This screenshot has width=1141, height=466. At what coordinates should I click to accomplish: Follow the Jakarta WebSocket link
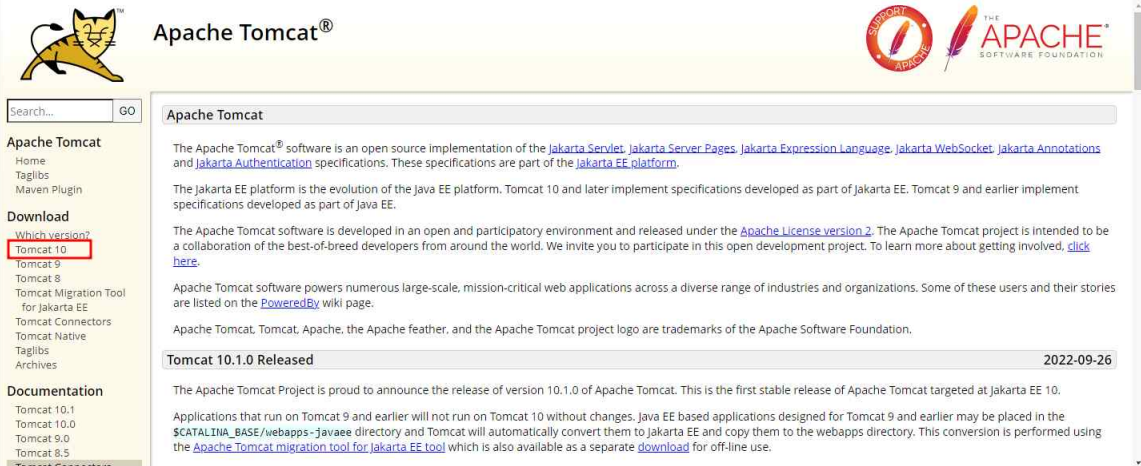point(944,149)
